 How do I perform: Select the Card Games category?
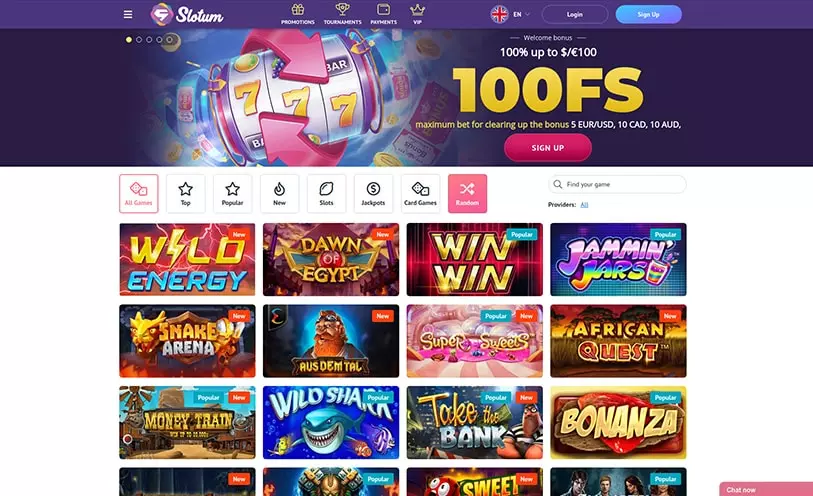coord(420,193)
